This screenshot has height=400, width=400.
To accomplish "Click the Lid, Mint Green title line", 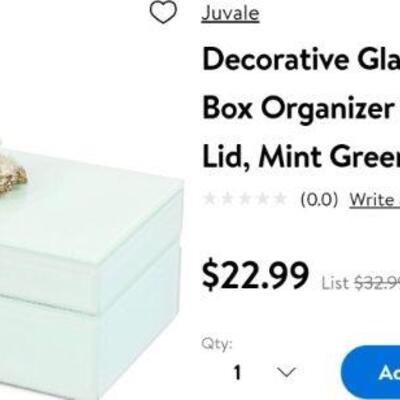I will 301,156.
